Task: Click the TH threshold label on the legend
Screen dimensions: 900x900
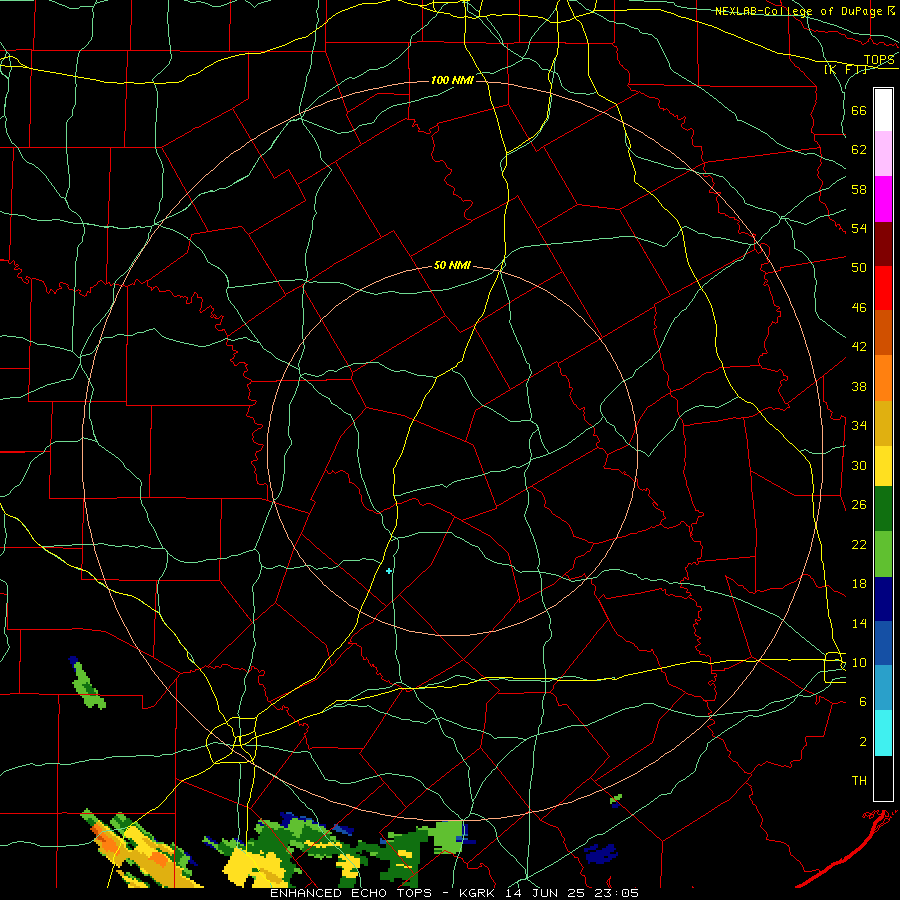Action: pyautogui.click(x=859, y=781)
